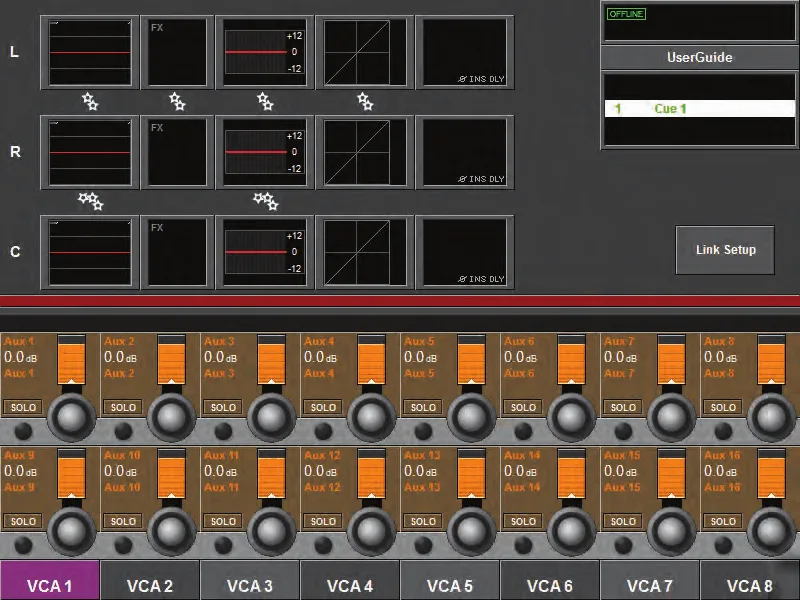800x600 pixels.
Task: Toggle SOLO on Aux 14
Action: (x=523, y=521)
